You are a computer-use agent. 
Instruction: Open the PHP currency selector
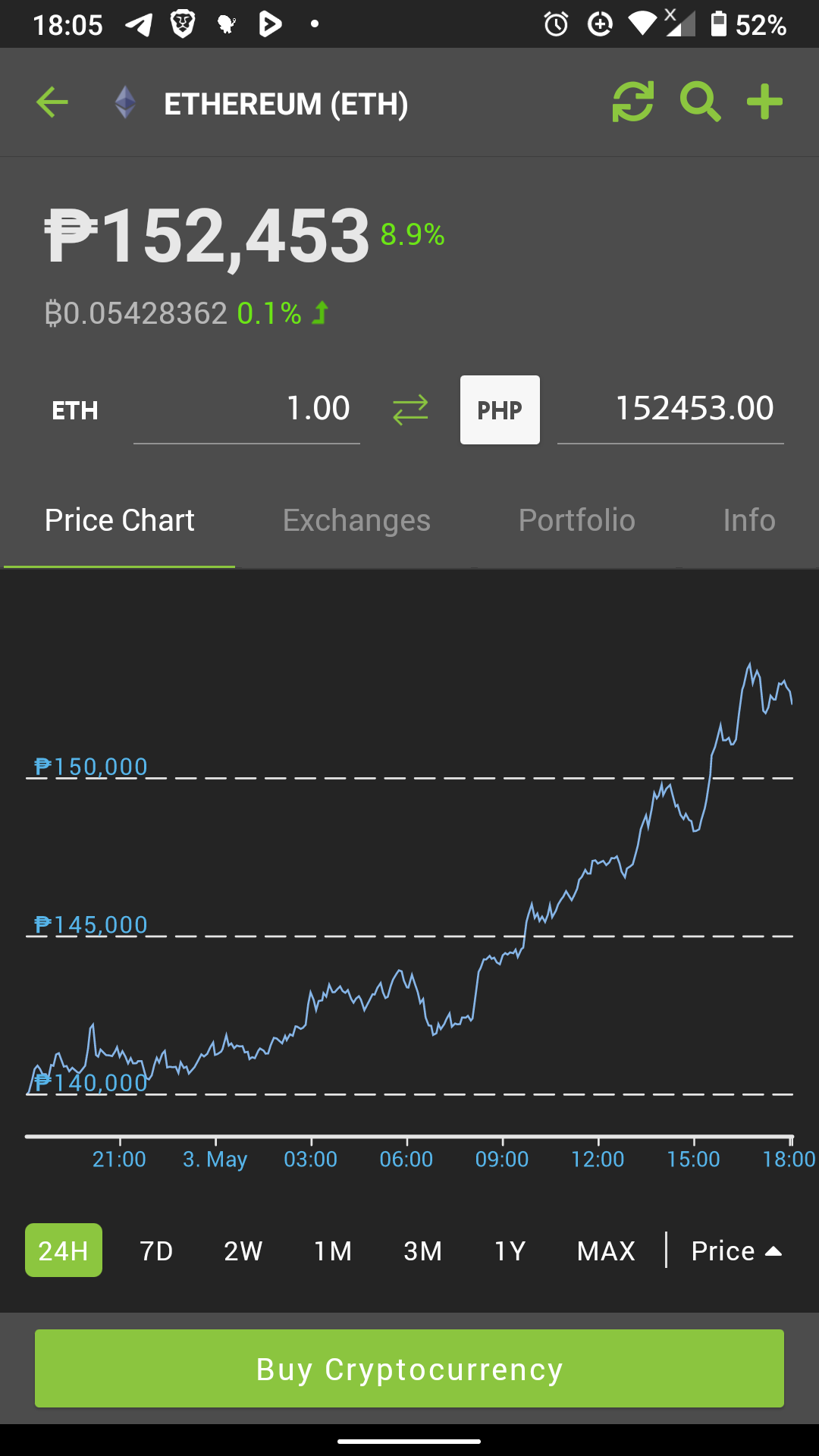(500, 409)
